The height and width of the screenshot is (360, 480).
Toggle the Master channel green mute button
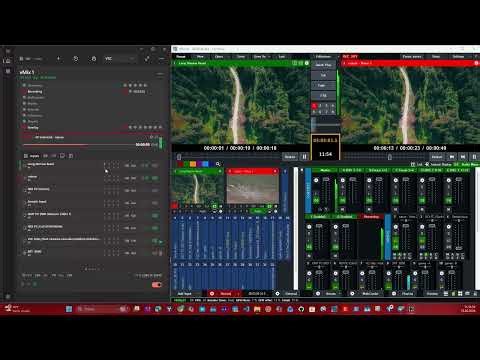coord(316,200)
